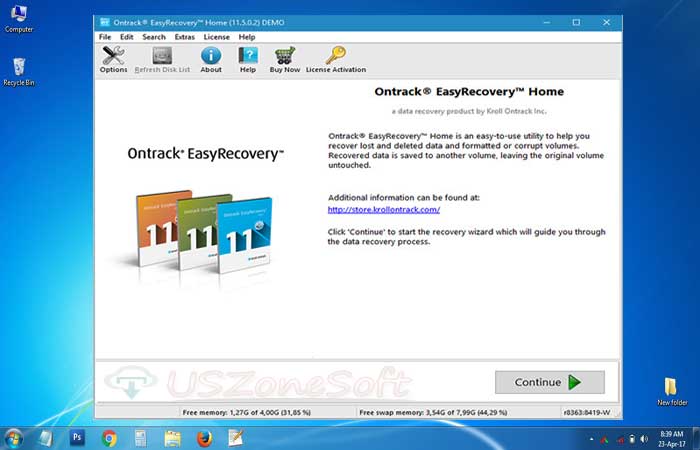Launch Google Chrome from the taskbar

pyautogui.click(x=109, y=438)
